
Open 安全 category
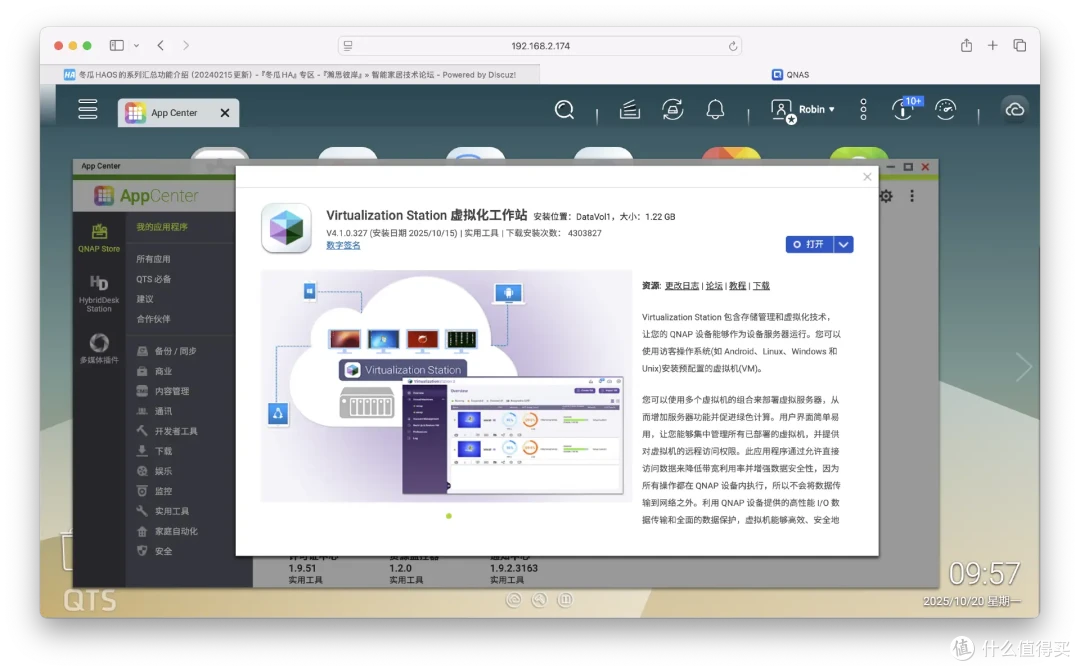(x=154, y=551)
